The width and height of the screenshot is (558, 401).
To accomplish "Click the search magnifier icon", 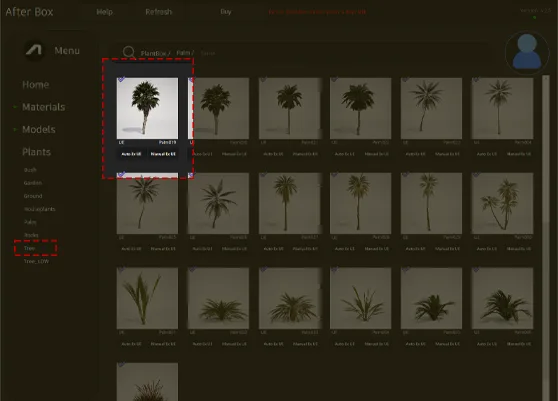I will click(x=128, y=52).
